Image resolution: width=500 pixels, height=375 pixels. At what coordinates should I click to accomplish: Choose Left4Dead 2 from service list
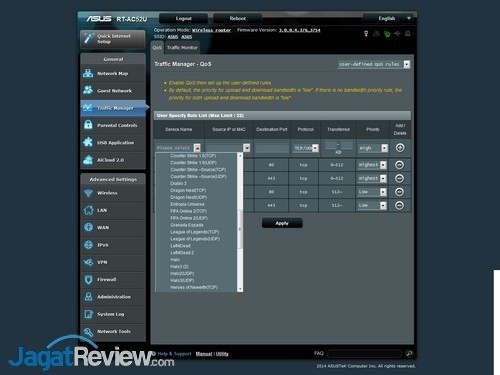(182, 253)
